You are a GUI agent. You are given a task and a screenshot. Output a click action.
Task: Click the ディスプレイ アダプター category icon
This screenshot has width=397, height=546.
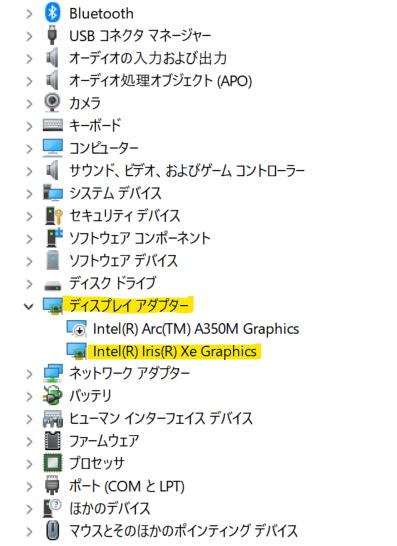click(x=53, y=306)
